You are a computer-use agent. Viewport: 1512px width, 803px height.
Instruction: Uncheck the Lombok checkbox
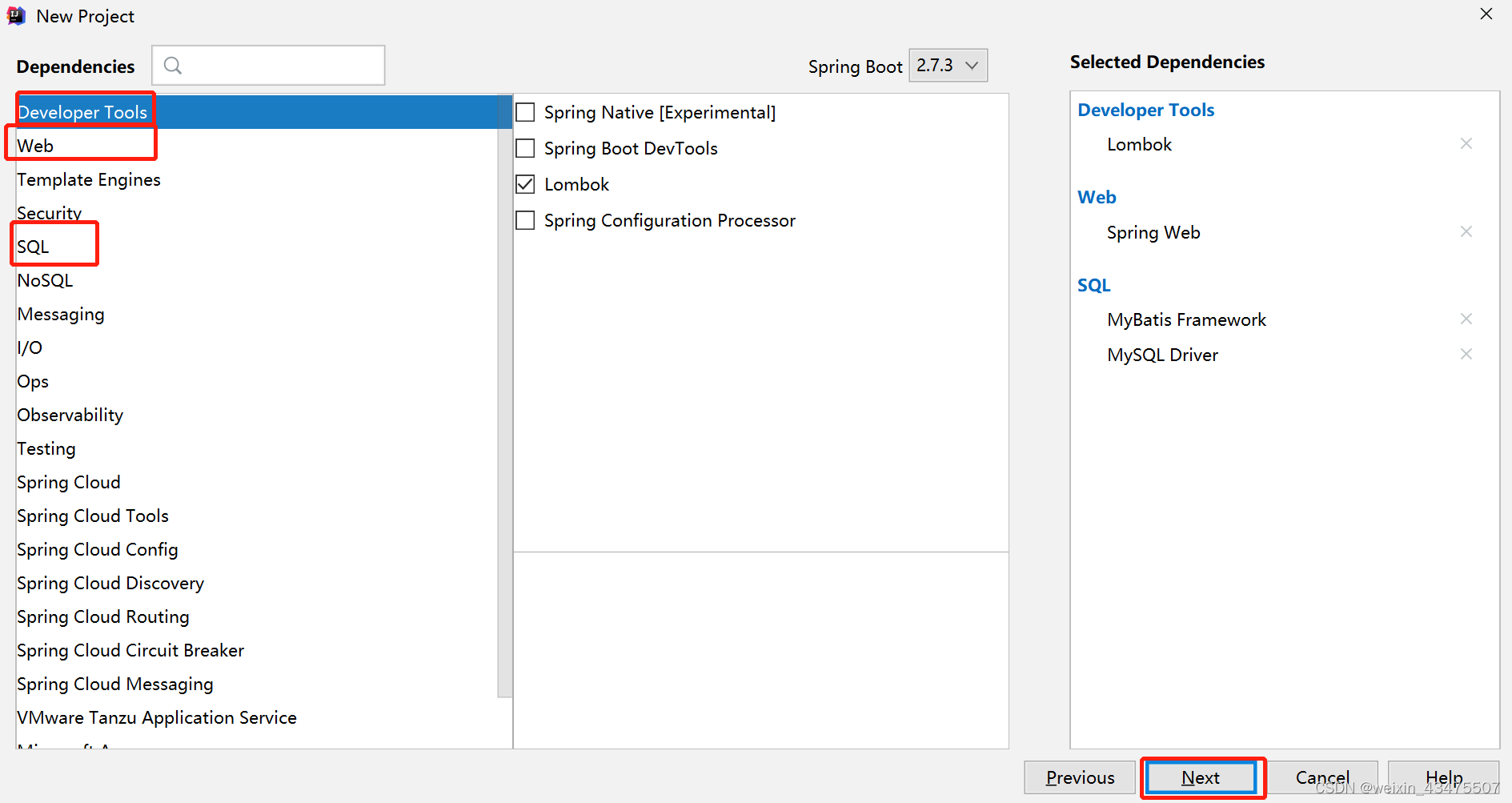pos(525,184)
